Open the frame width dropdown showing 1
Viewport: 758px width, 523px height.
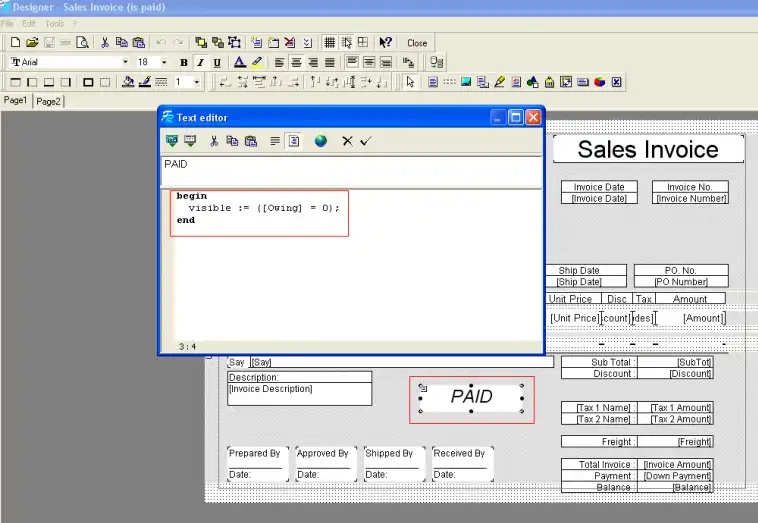(196, 82)
